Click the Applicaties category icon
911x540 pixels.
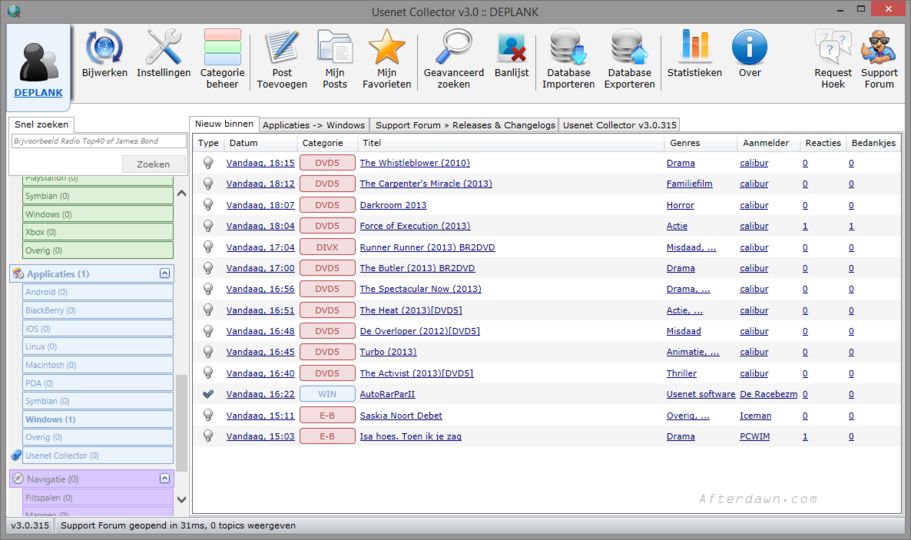(x=19, y=273)
